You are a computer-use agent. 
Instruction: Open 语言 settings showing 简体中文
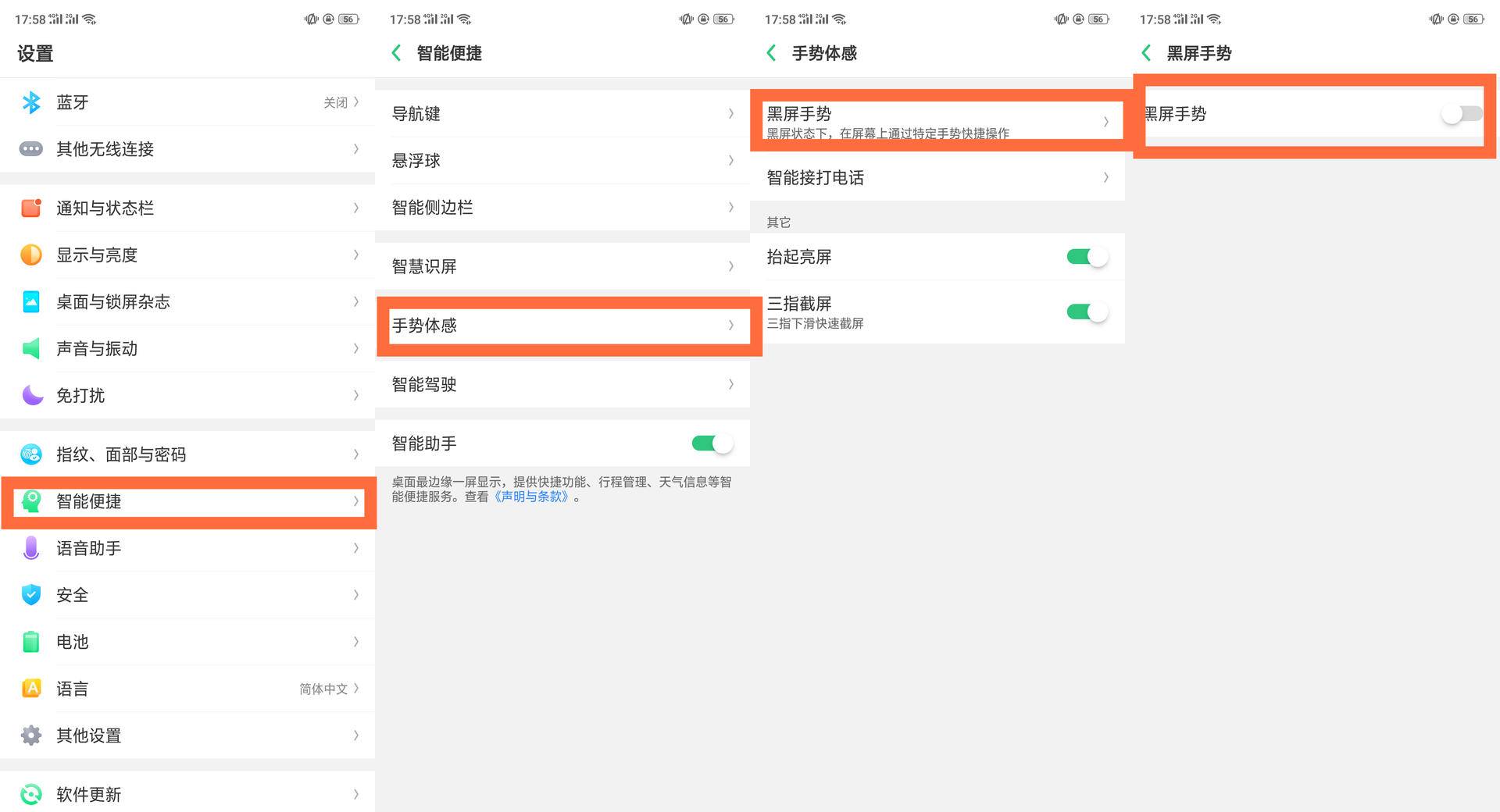(187, 689)
